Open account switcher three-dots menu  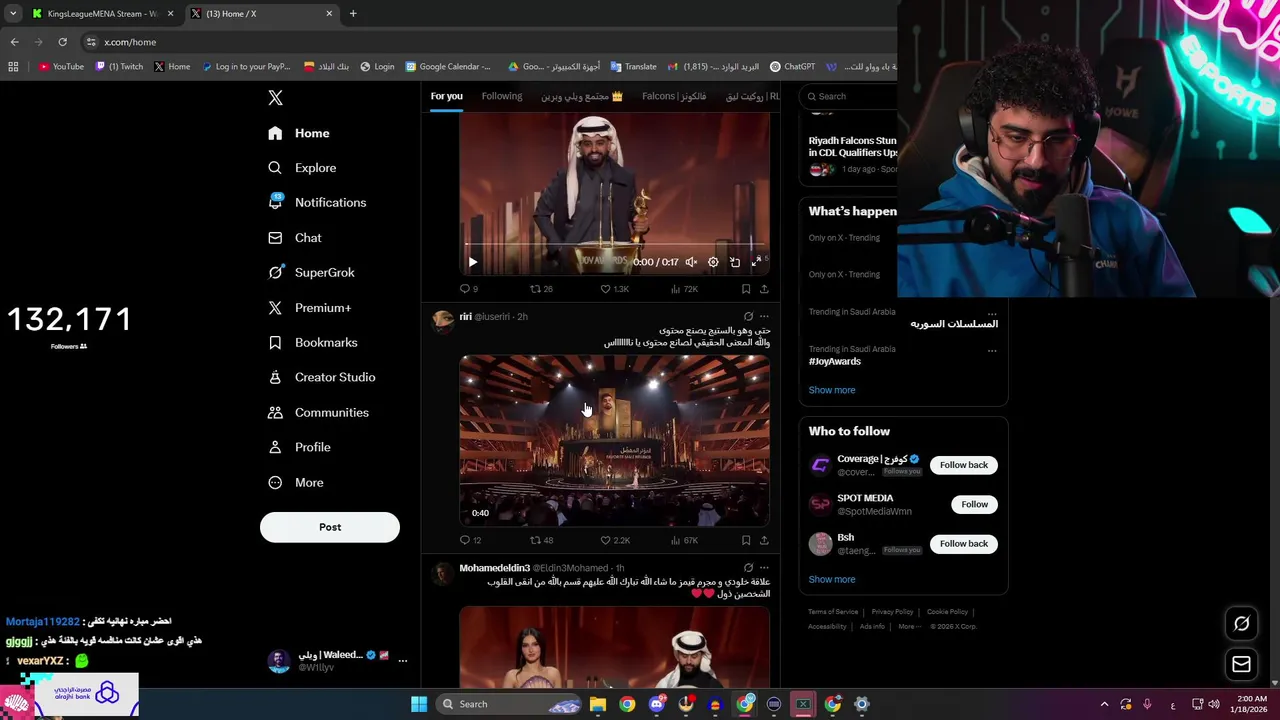click(403, 660)
